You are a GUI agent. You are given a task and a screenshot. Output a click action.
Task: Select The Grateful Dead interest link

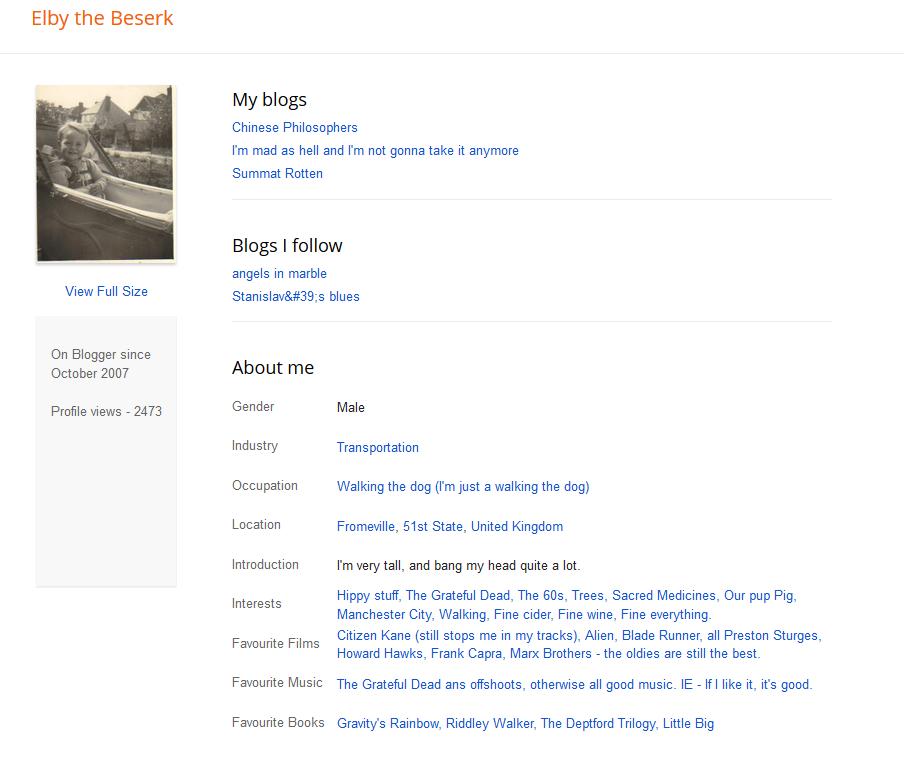click(x=458, y=596)
